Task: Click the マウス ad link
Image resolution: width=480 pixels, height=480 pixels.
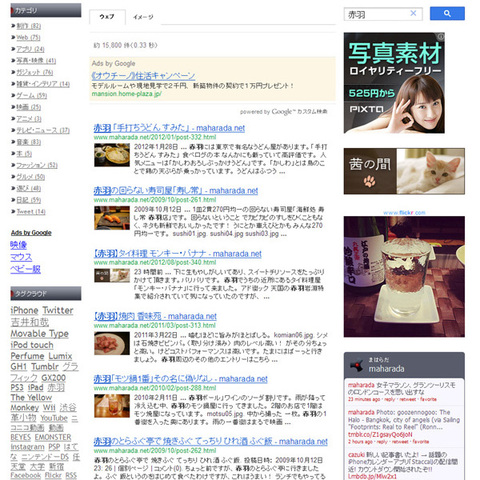Action: point(21,257)
